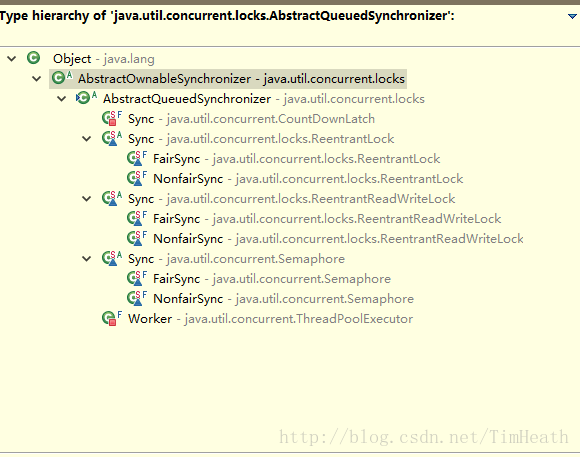Select FairSync in locks.ReentrantLock
Screen dimensions: 580x457
coord(296,159)
